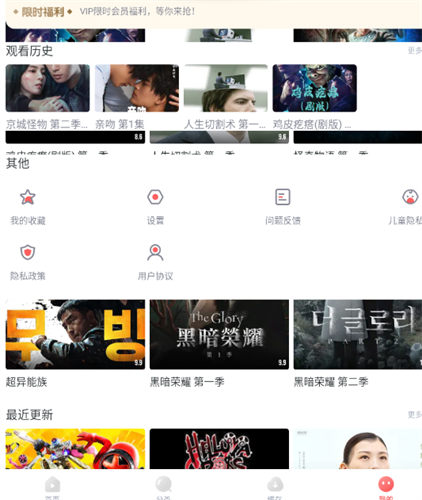Go to the Home tab in bottom bar
This screenshot has height=500, width=422.
52,485
